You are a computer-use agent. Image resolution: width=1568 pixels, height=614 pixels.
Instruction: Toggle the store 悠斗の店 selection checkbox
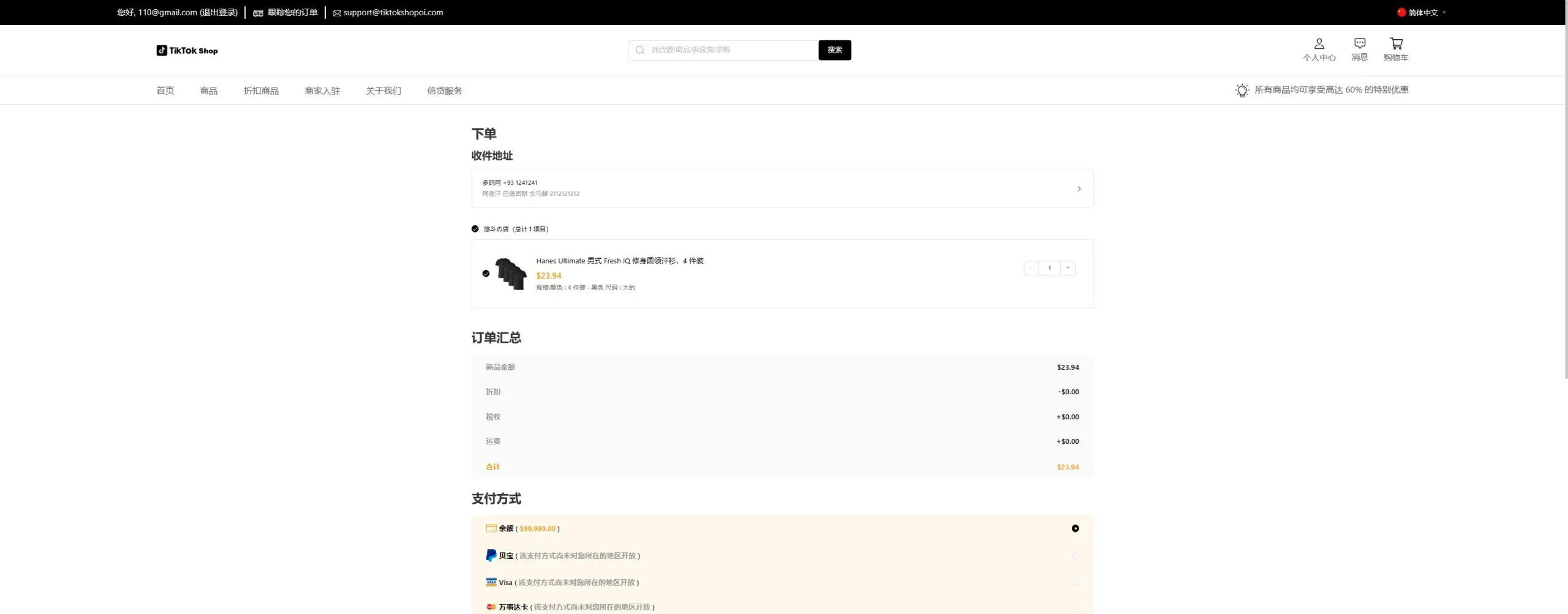click(x=475, y=229)
